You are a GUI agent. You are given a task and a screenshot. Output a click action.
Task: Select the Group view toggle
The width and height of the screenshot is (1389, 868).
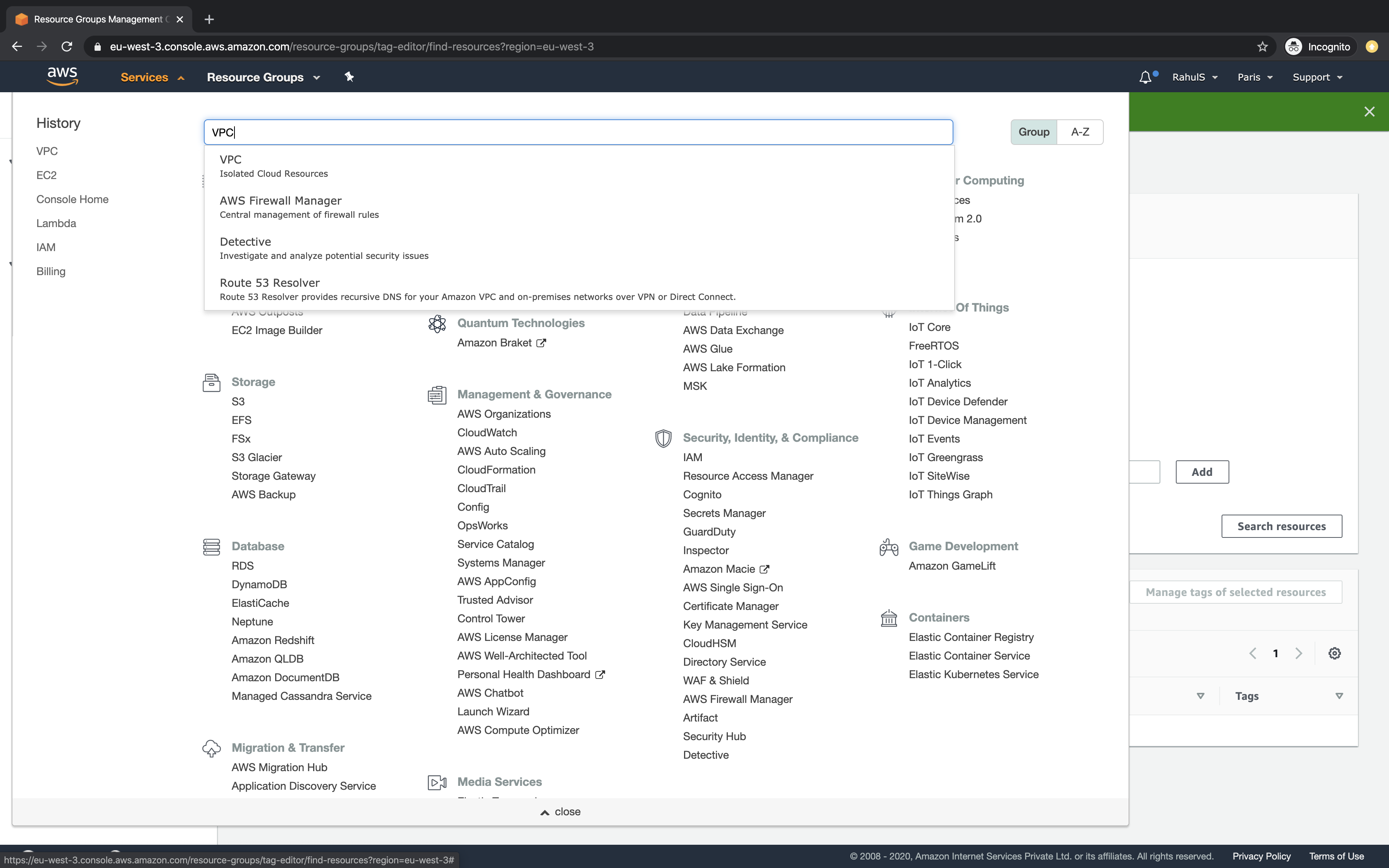[1034, 131]
